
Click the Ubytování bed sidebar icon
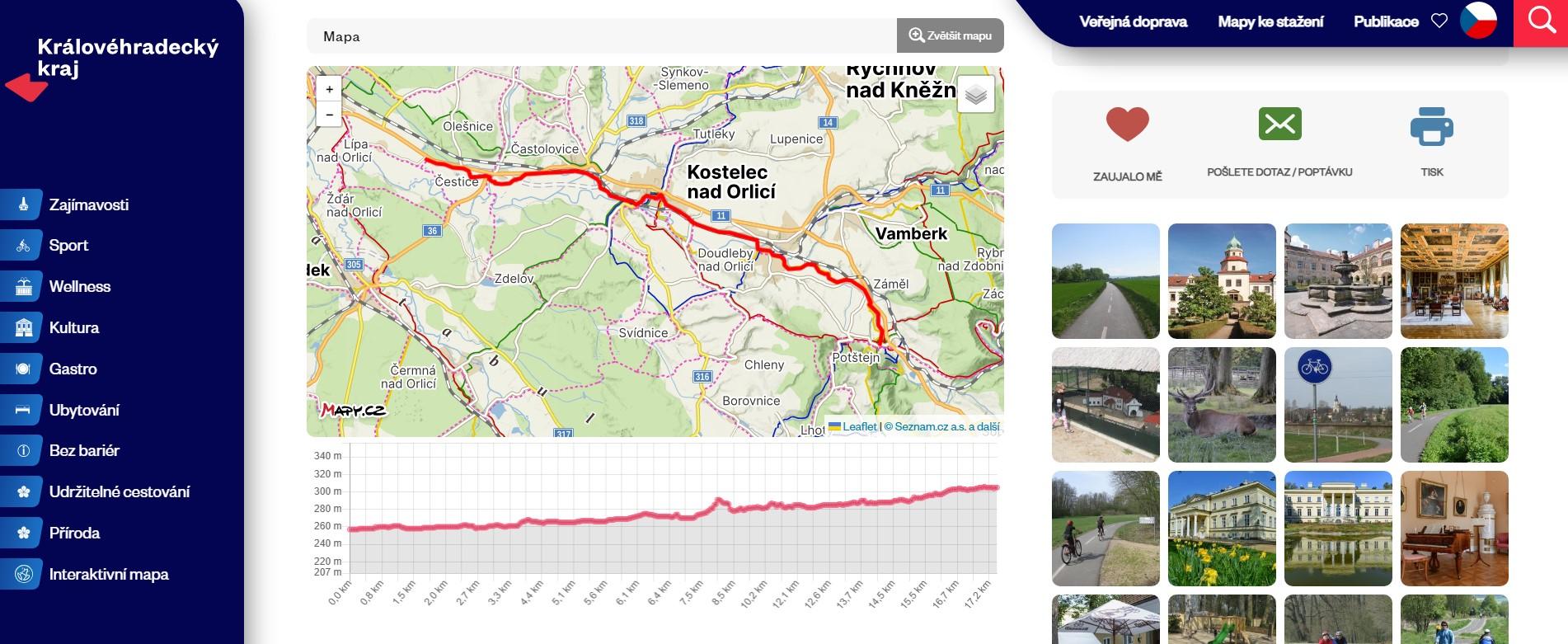[x=22, y=410]
